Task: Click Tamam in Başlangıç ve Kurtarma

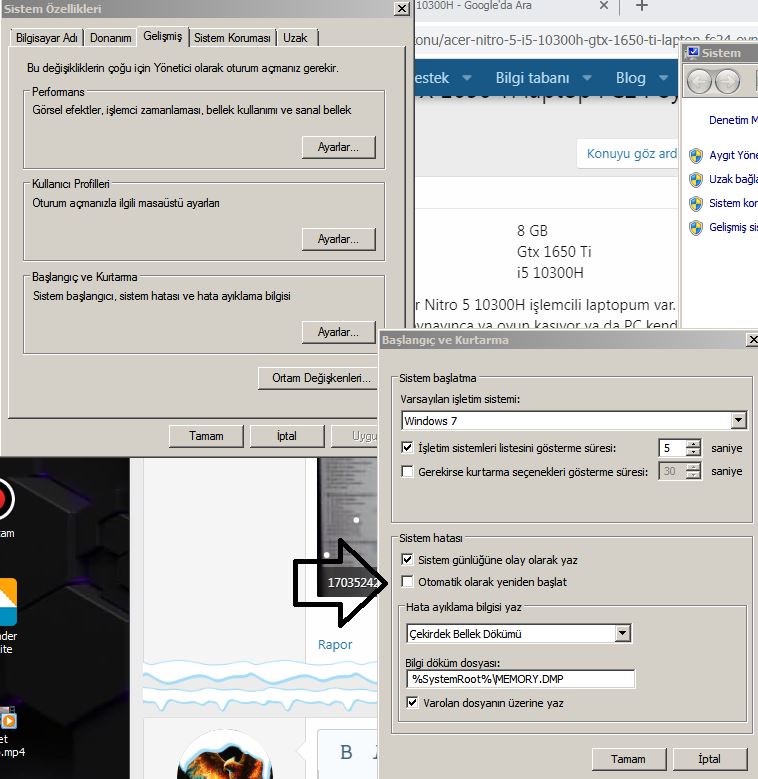Action: [x=629, y=759]
